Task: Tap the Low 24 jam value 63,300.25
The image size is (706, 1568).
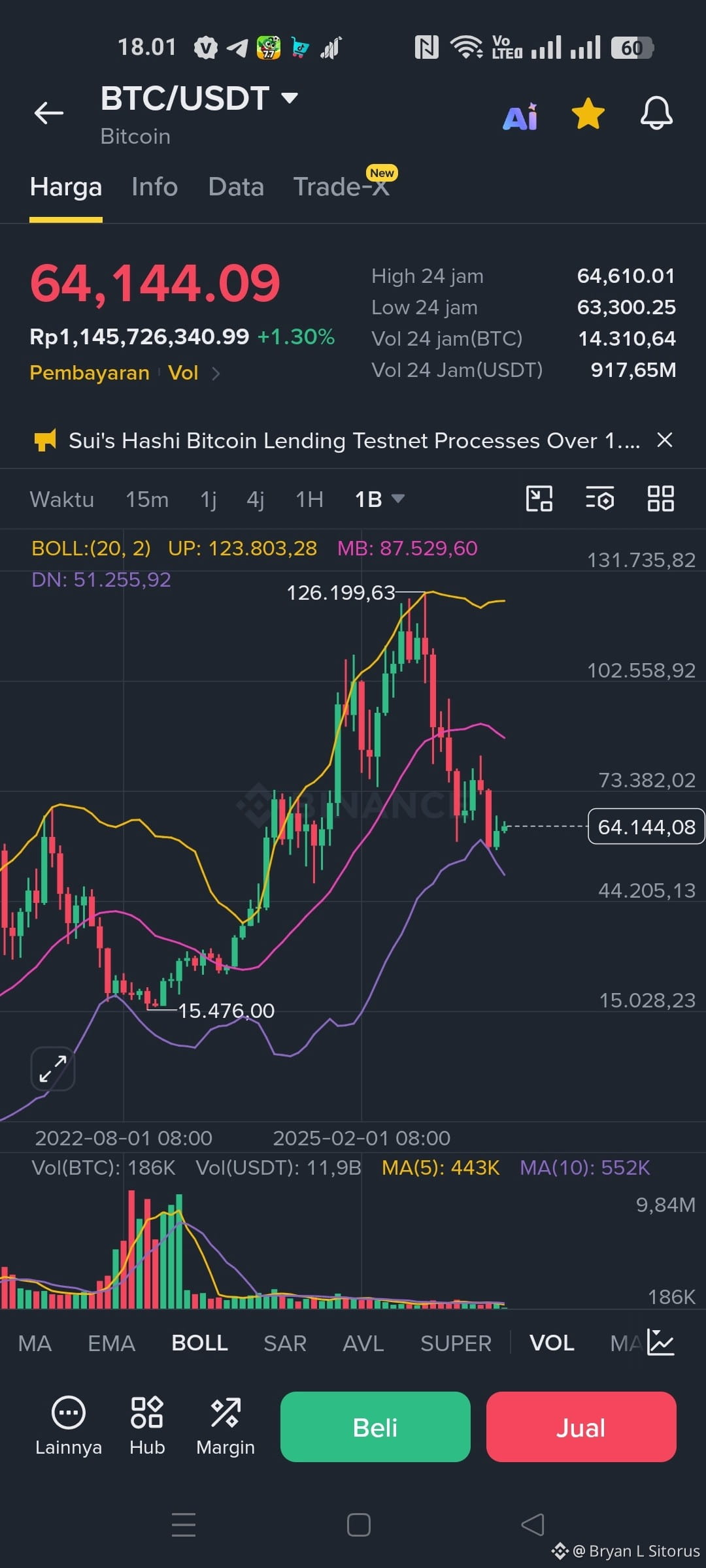Action: [626, 307]
